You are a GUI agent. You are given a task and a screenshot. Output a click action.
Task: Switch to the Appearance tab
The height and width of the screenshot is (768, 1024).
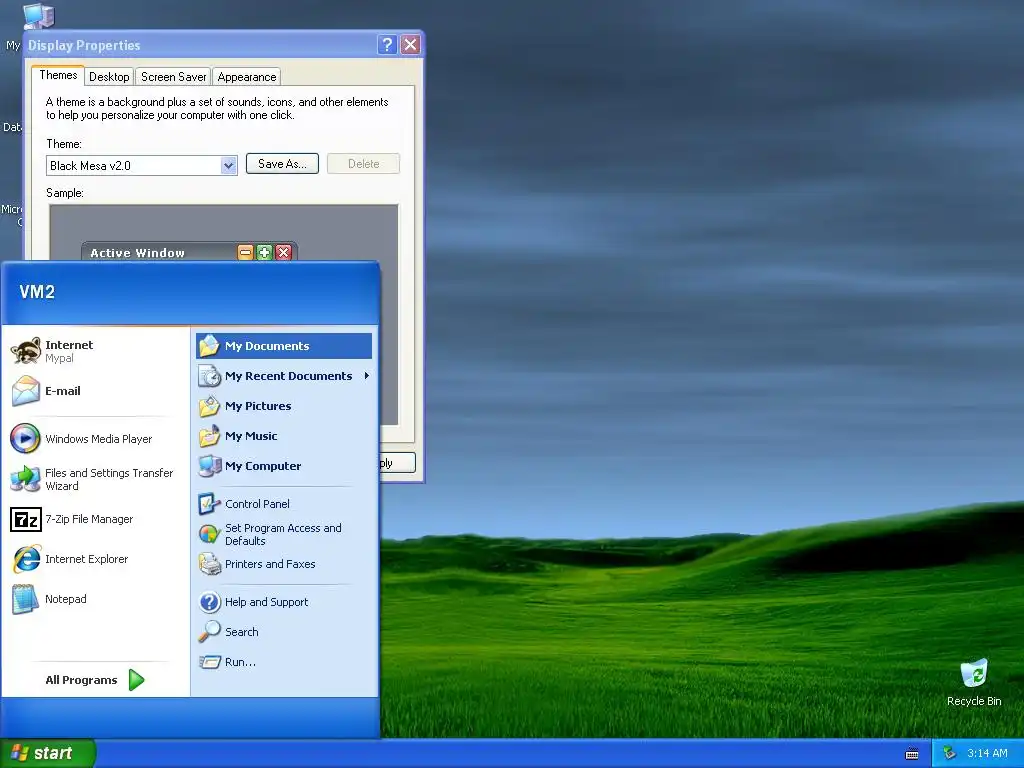coord(247,76)
